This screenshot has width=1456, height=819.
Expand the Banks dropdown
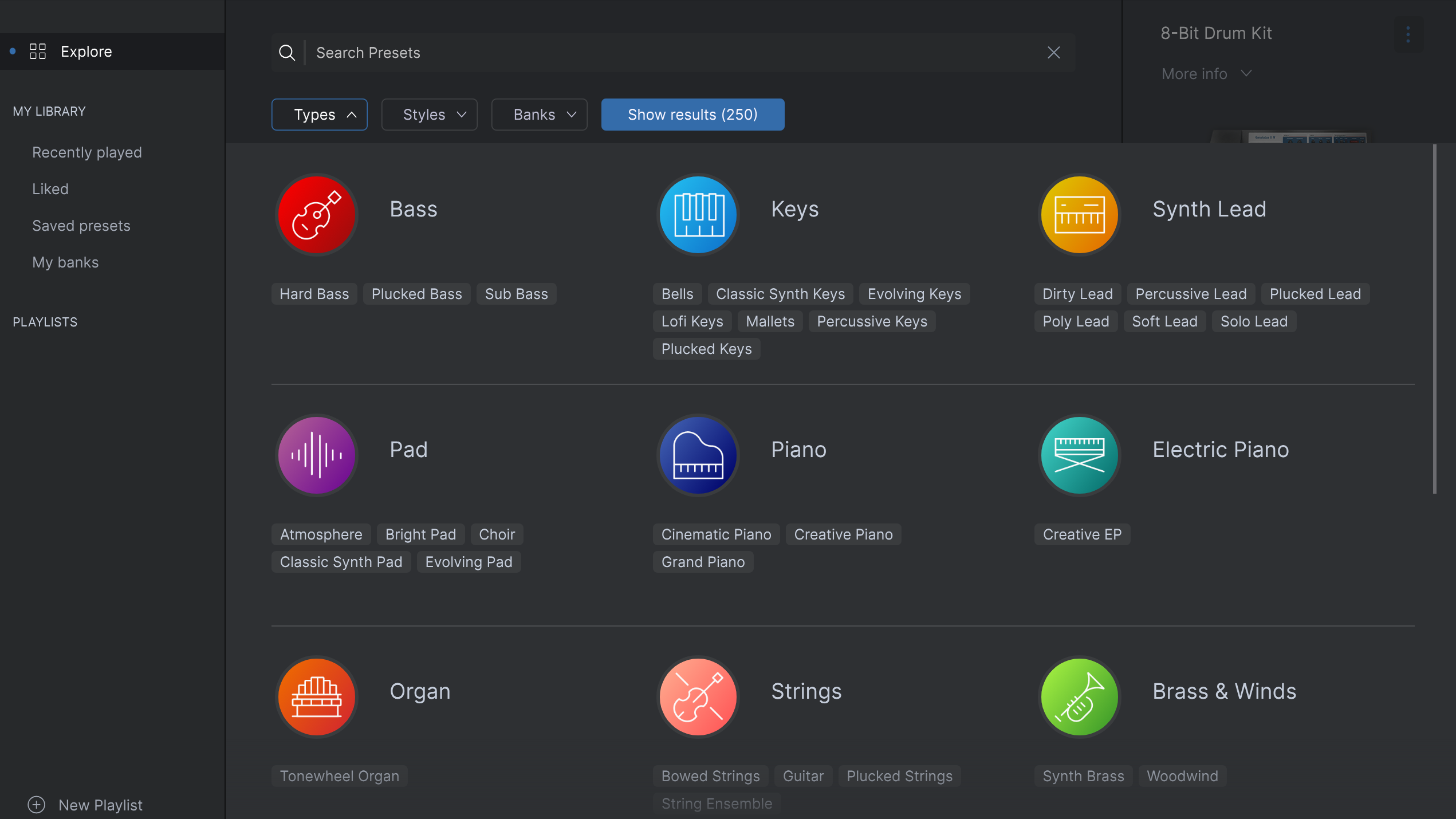539,114
